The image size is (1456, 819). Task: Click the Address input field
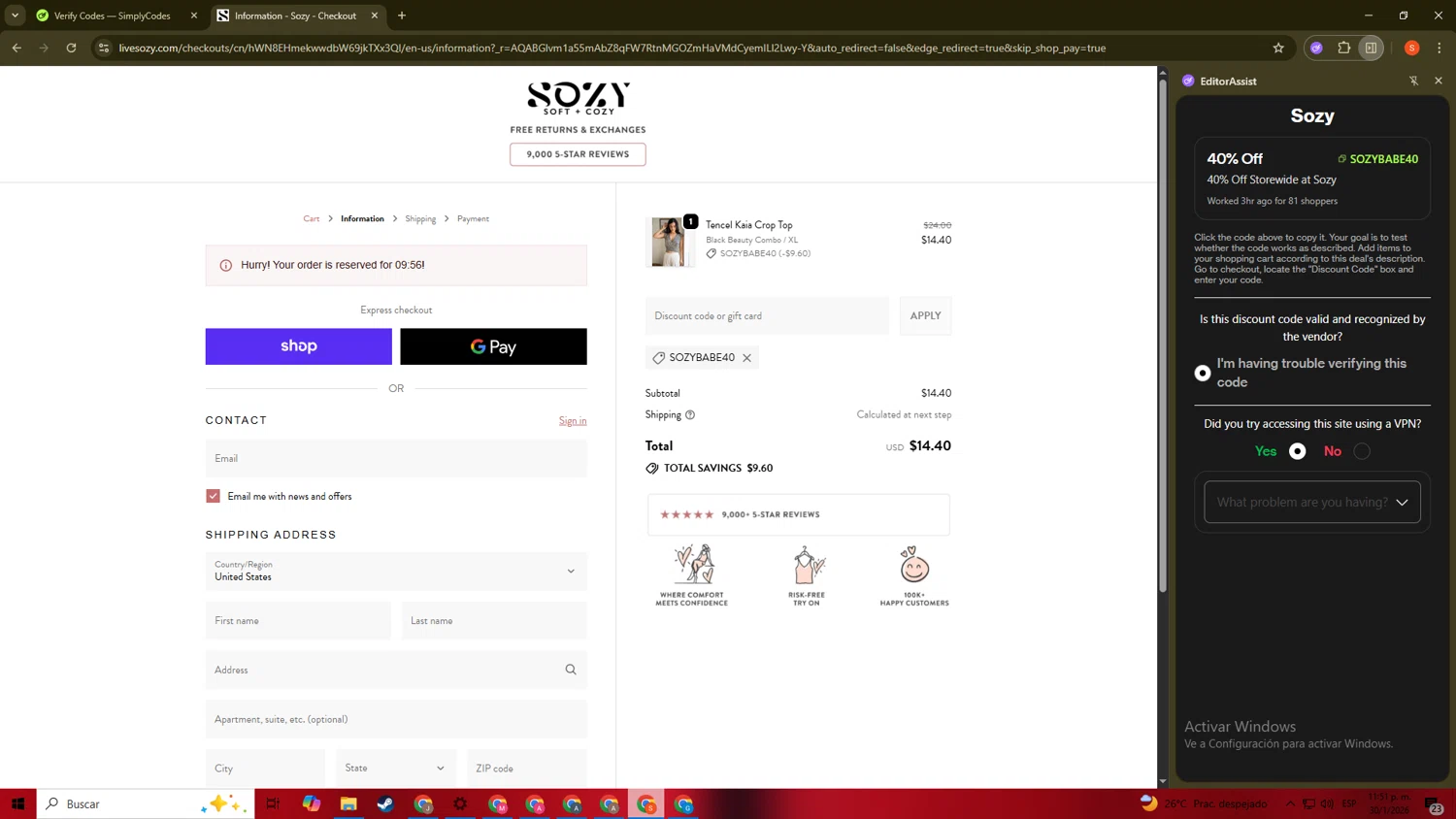tap(396, 670)
